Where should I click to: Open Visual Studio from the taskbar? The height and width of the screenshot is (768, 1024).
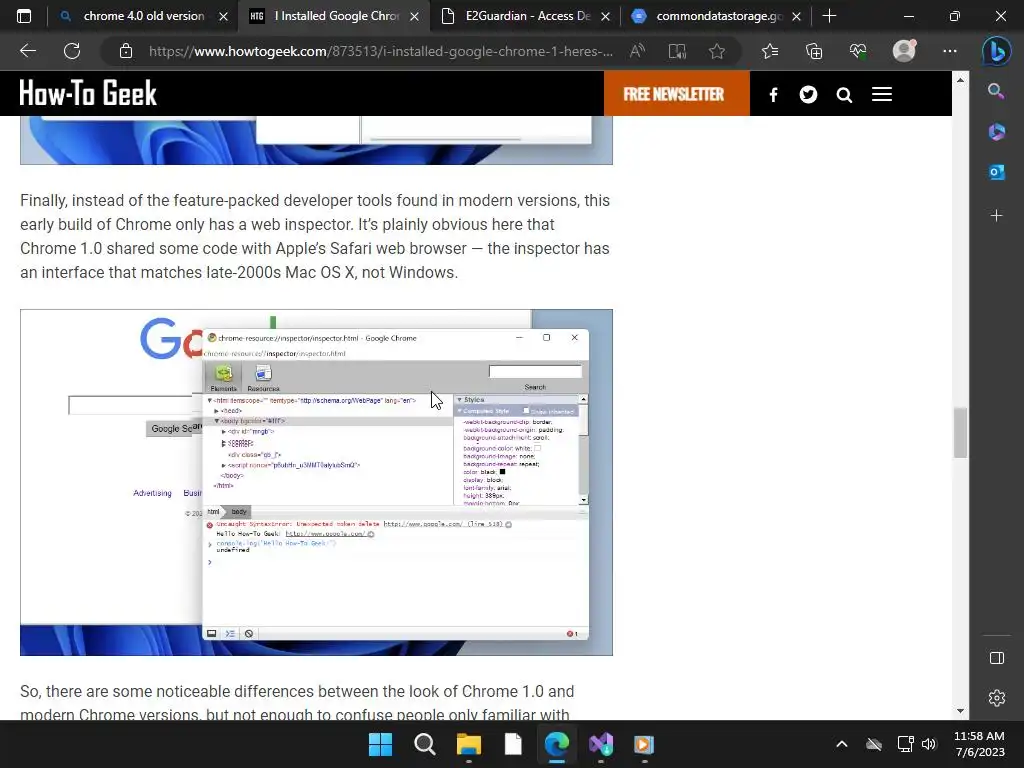pos(601,744)
